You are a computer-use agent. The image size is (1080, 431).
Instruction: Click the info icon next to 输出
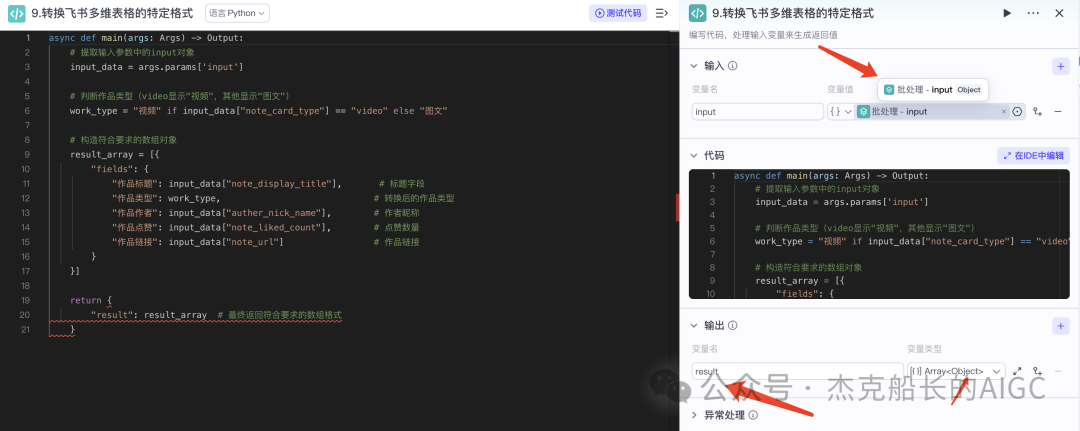733,325
